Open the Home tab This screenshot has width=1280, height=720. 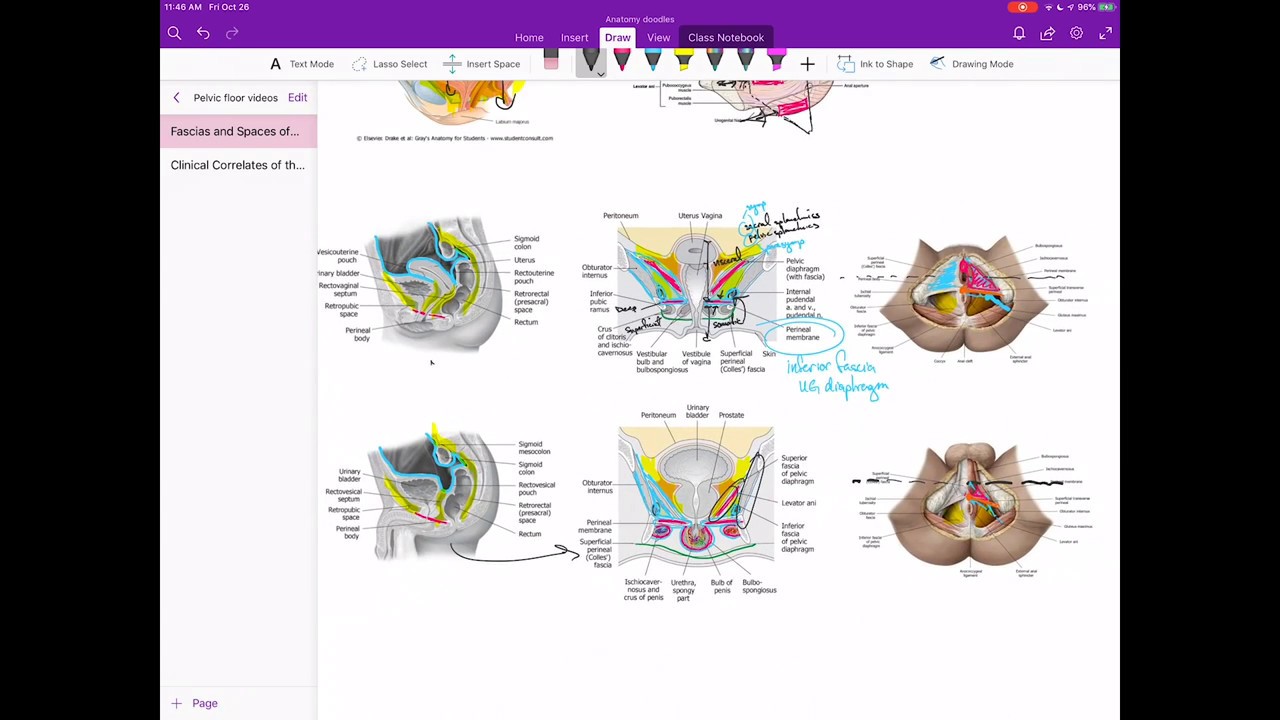[529, 38]
